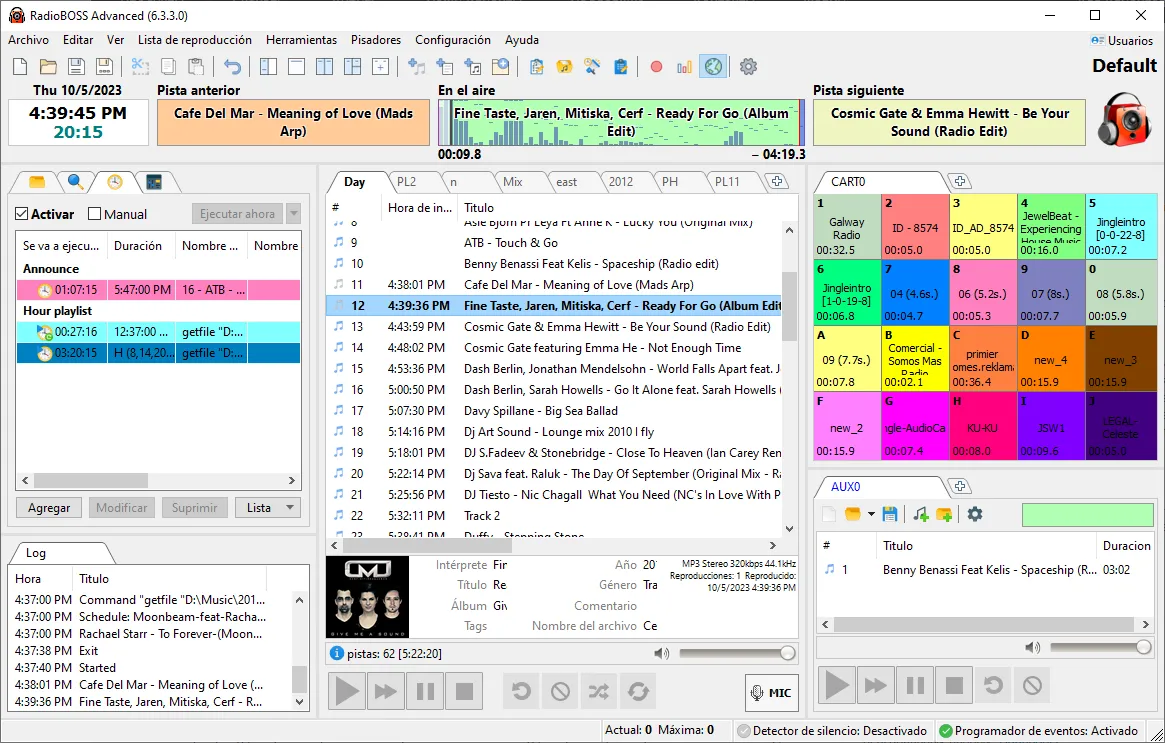Click the AUX0 player Play button
Viewport: 1165px width, 743px height.
pos(837,685)
